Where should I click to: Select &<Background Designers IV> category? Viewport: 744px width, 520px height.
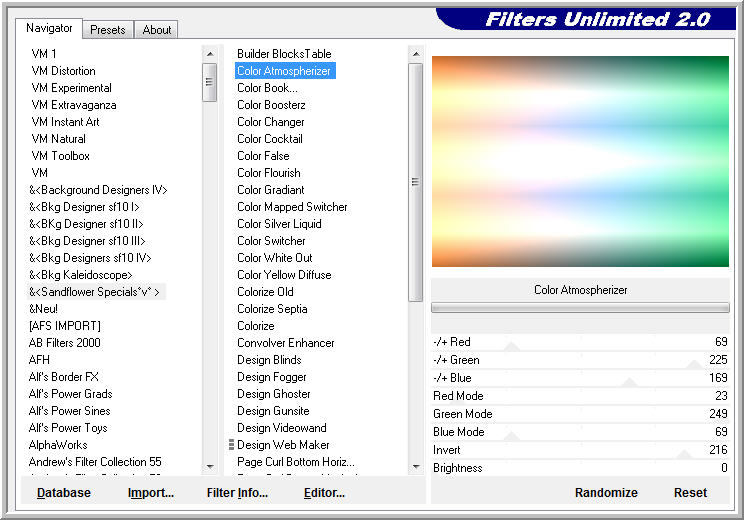98,190
